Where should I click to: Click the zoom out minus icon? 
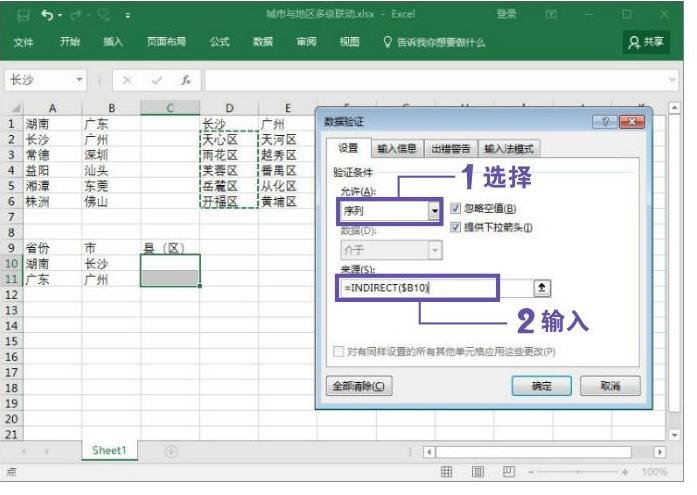(x=531, y=472)
